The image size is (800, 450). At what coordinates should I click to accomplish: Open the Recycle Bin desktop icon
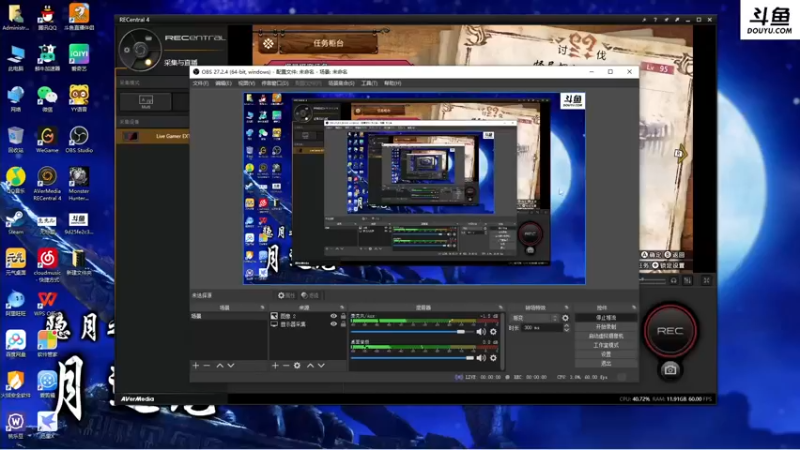(15, 139)
